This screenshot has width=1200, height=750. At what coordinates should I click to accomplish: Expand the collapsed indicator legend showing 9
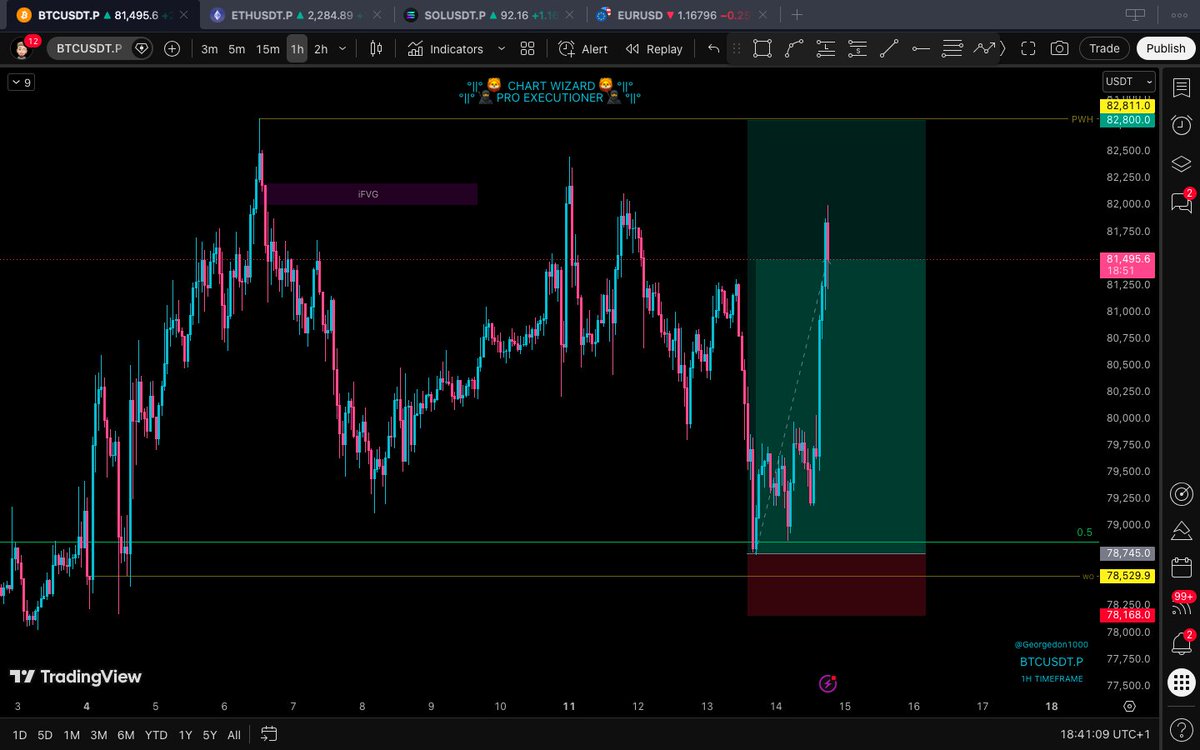pos(21,83)
